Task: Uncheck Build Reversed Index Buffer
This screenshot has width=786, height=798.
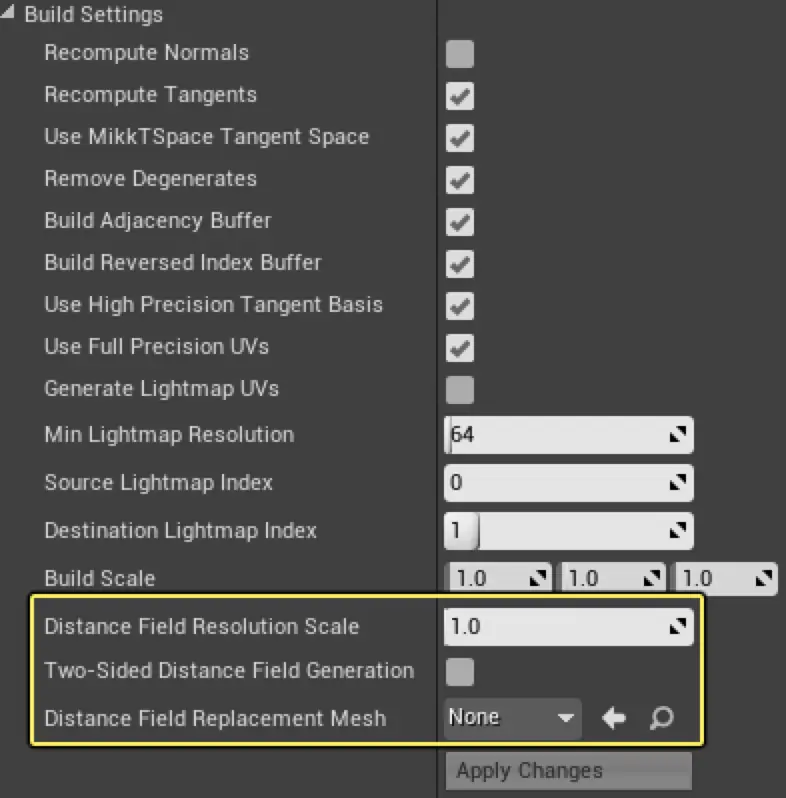Action: (460, 264)
